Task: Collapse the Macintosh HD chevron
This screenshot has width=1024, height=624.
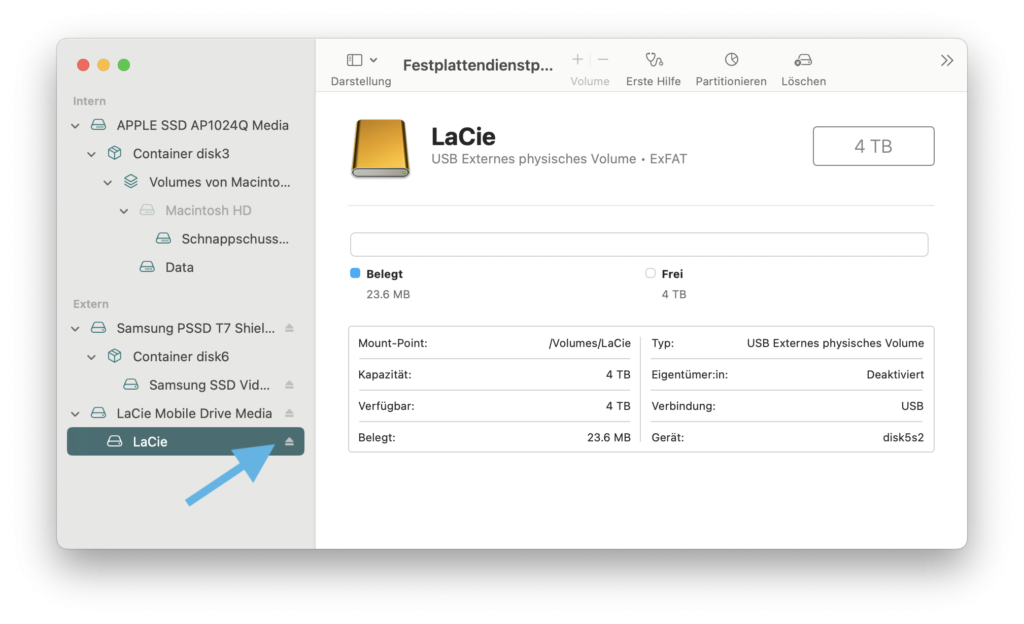Action: [125, 211]
